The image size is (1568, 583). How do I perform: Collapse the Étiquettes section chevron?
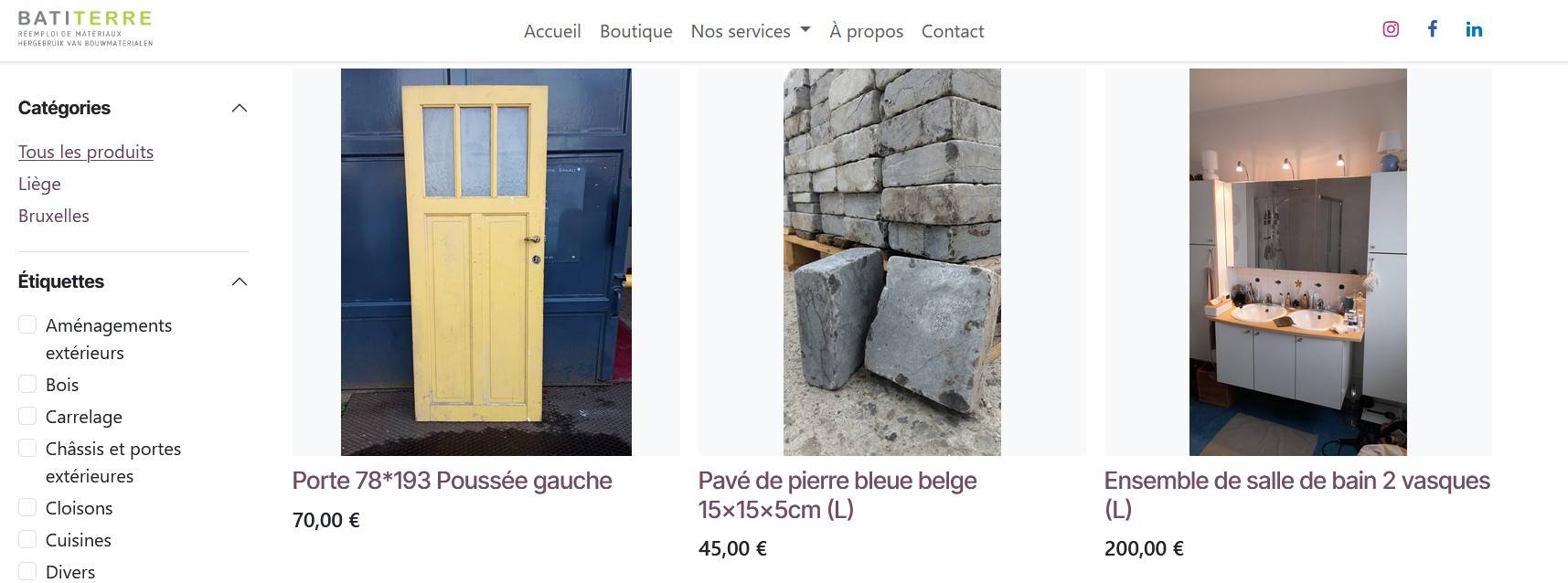[x=240, y=281]
